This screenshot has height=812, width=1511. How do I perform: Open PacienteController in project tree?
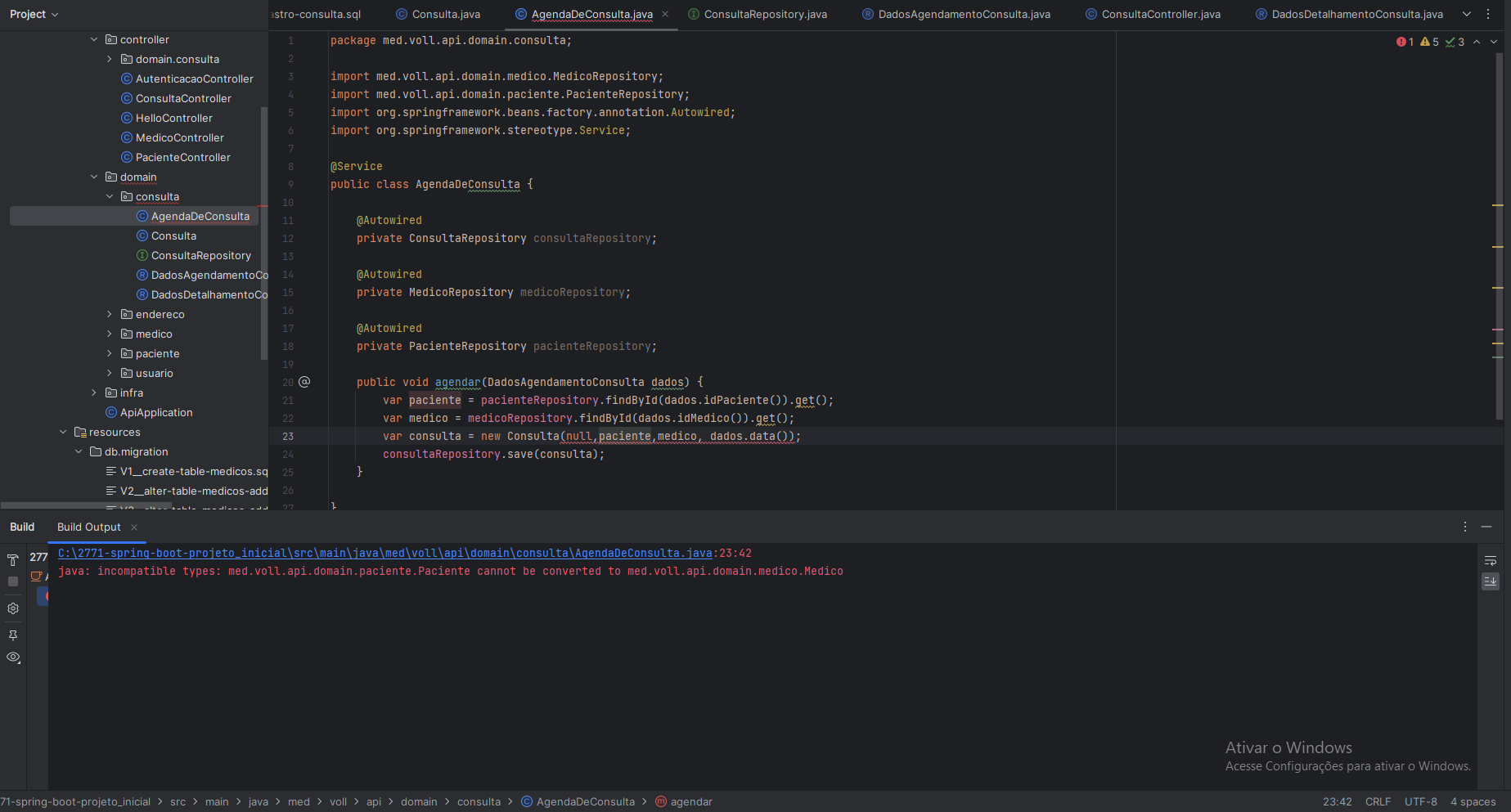tap(182, 157)
